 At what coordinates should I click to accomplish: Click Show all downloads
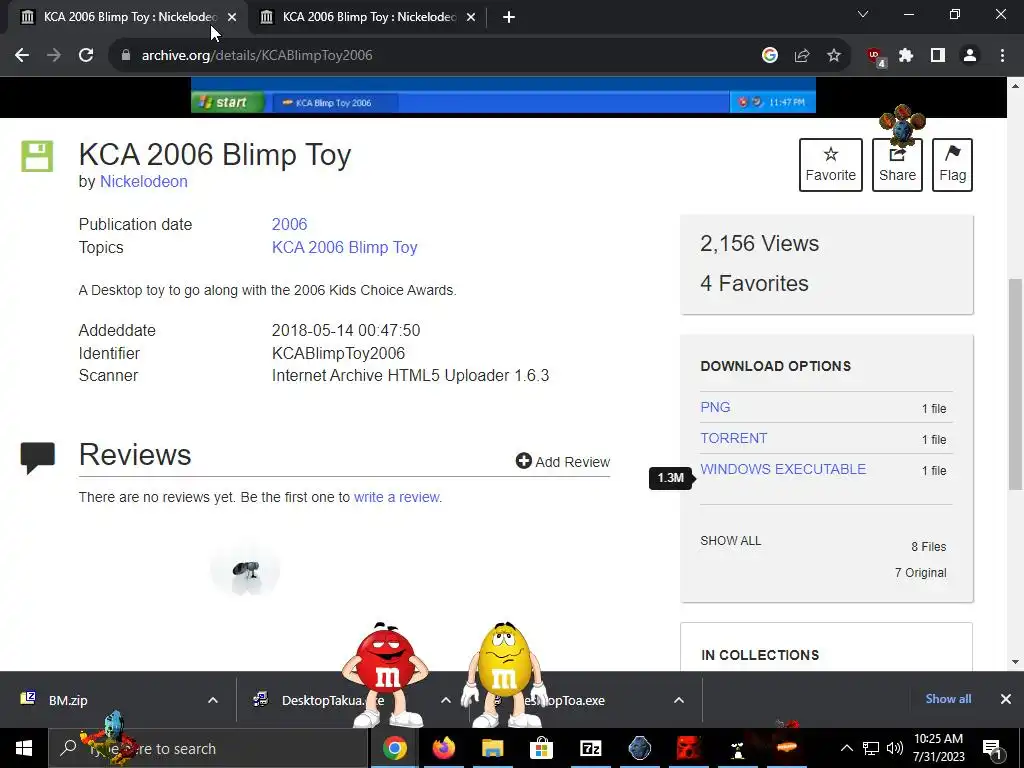[948, 699]
